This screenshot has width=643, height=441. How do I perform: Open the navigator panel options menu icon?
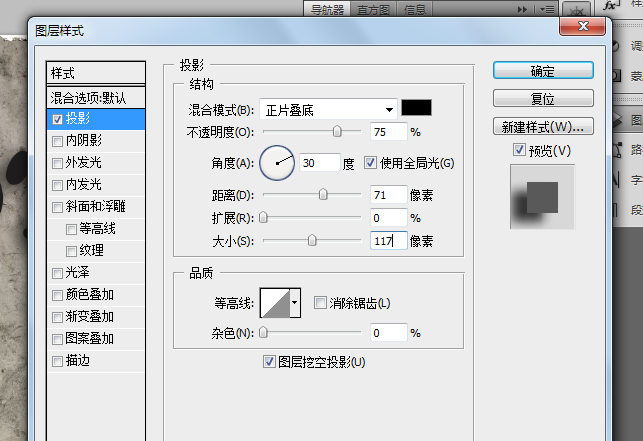(x=547, y=9)
